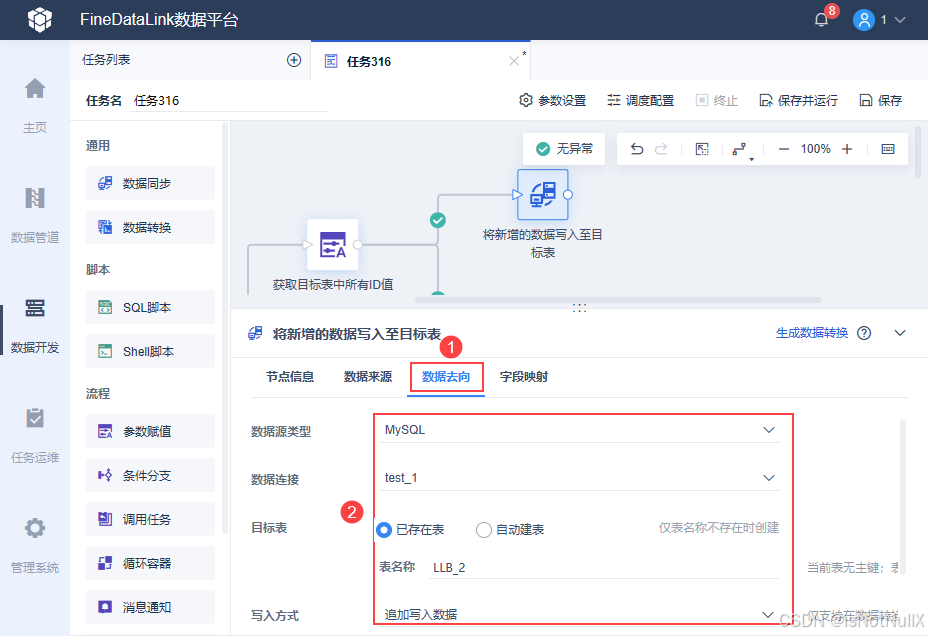
Task: Switch to the 数据来源 tab
Action: (368, 377)
